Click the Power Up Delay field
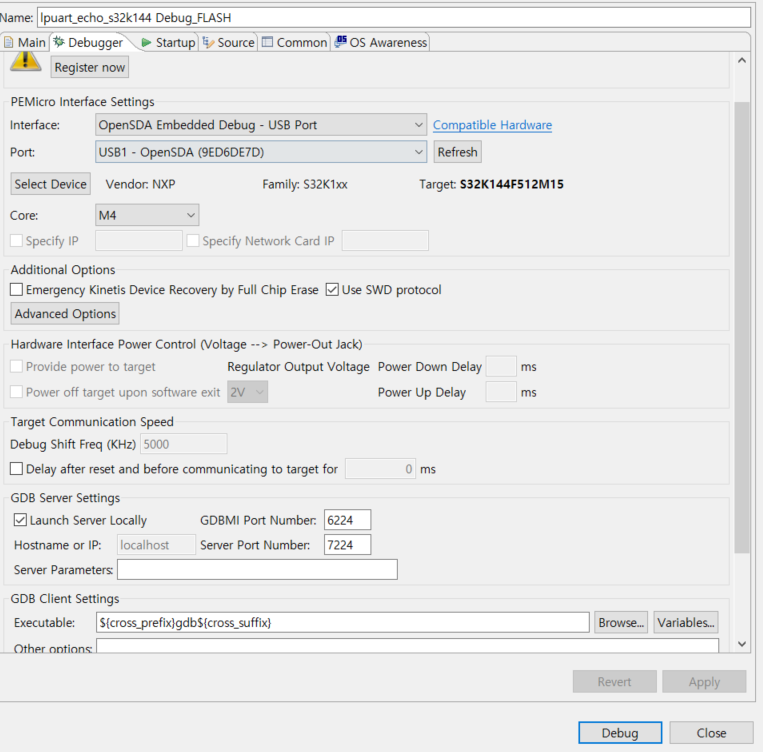763x752 pixels. coord(501,392)
